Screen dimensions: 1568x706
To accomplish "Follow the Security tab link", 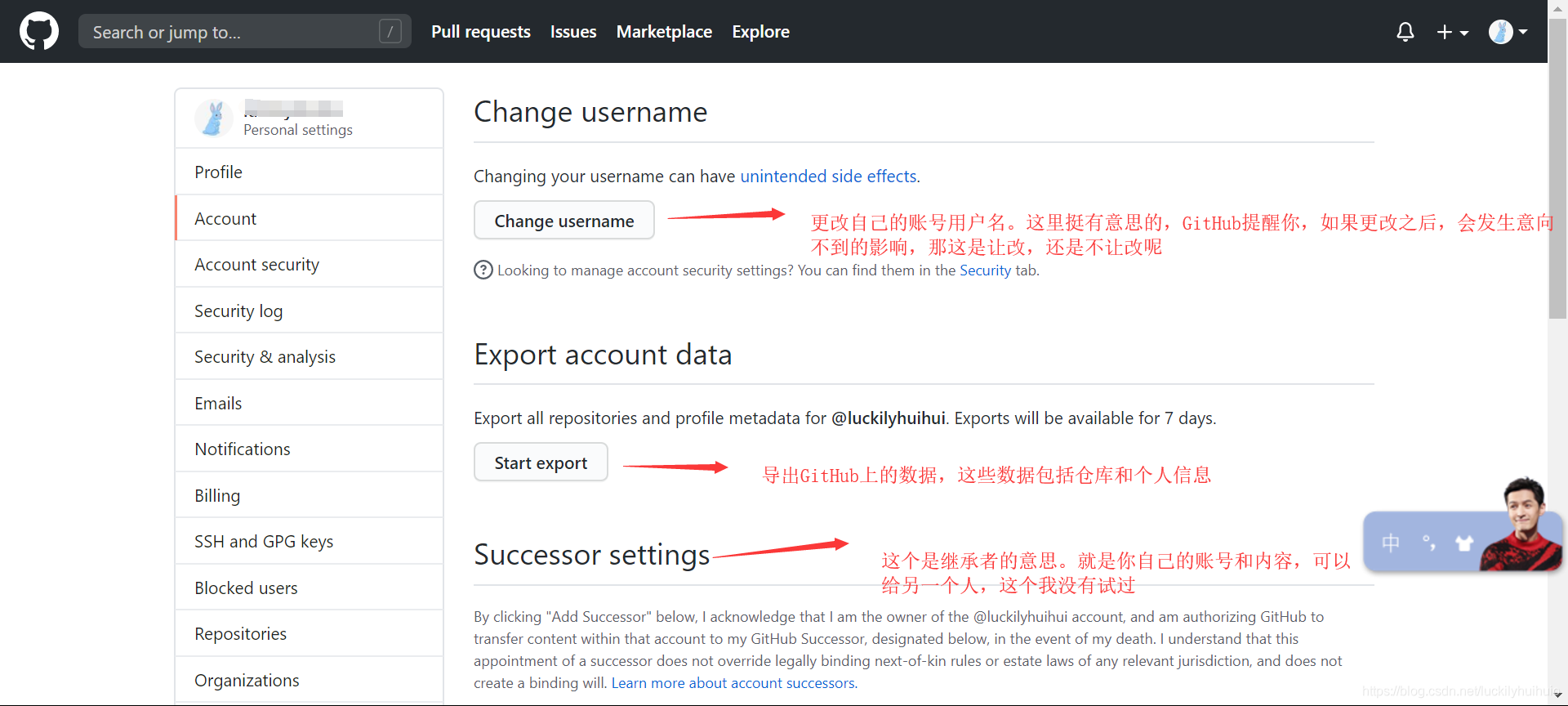I will tap(985, 270).
